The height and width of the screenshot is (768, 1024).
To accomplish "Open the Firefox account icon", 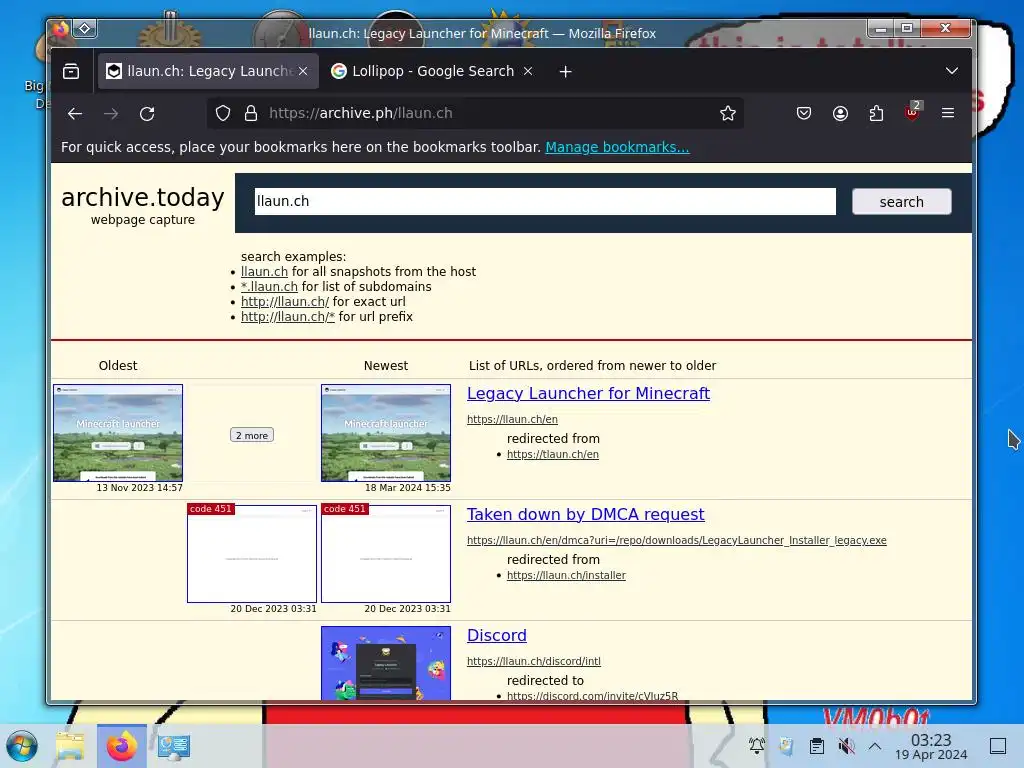I will click(840, 114).
